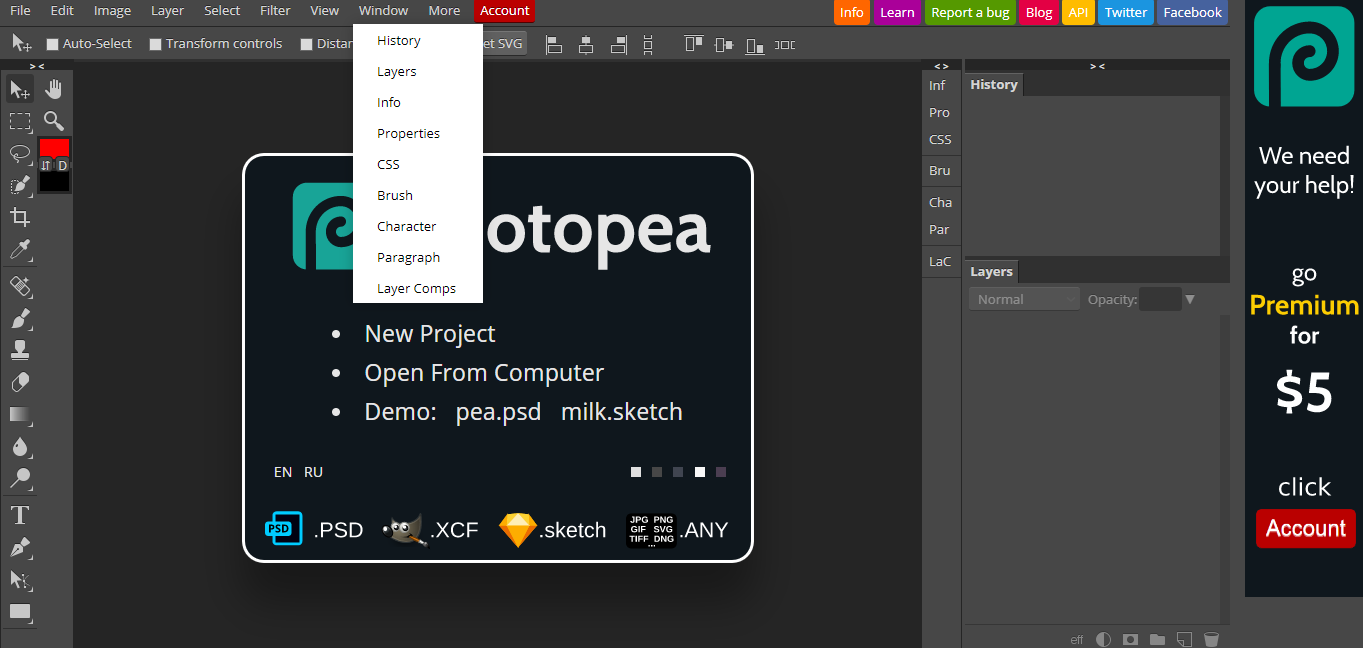
Task: Select the Lasso tool
Action: [x=20, y=154]
